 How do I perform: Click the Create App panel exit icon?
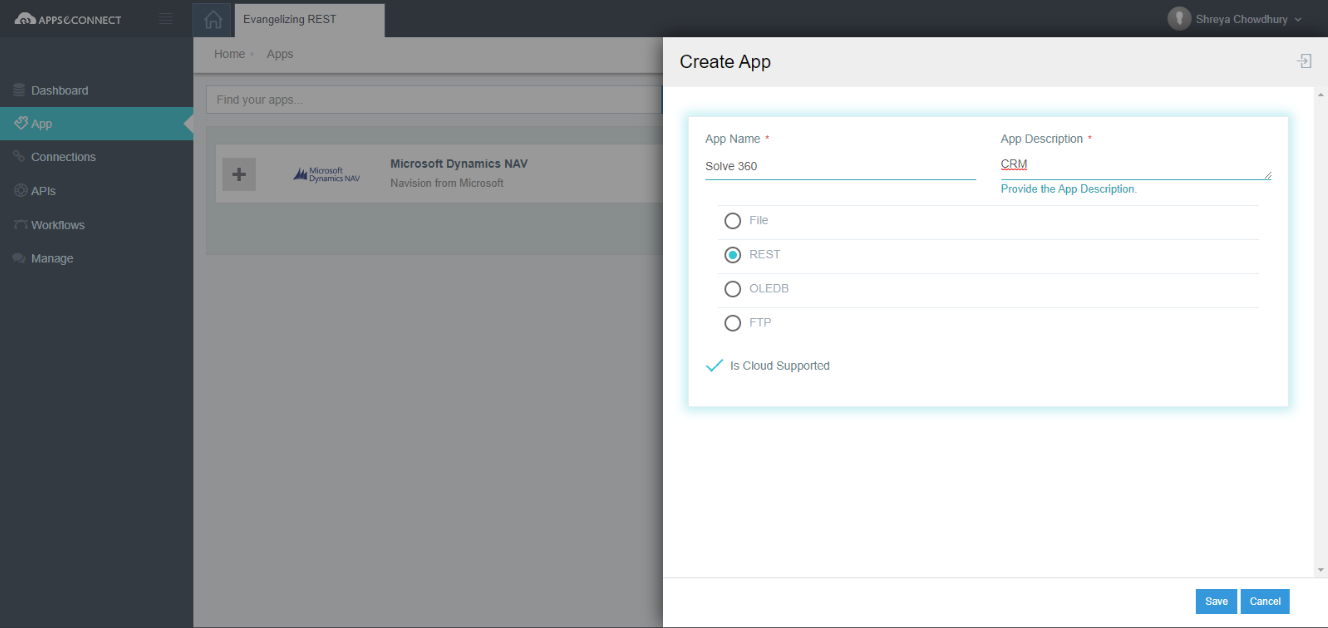[x=1304, y=62]
